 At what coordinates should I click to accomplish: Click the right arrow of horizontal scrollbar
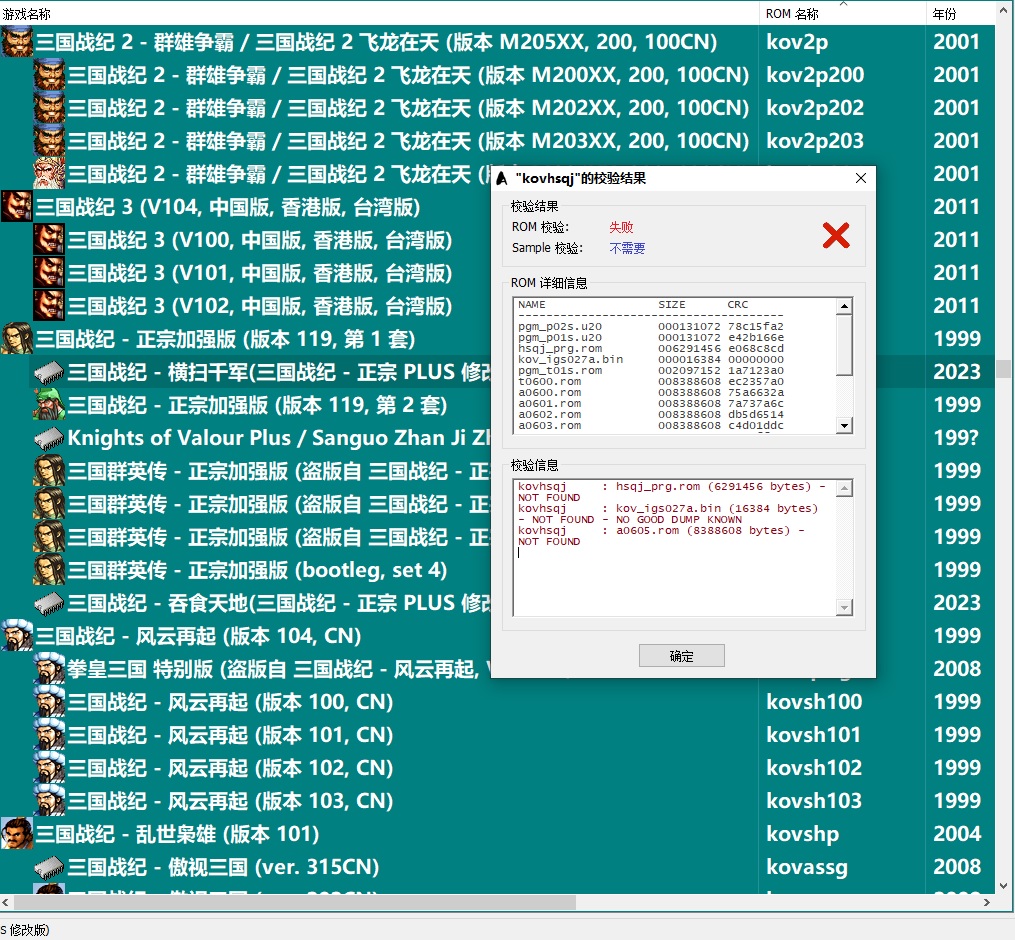point(987,902)
